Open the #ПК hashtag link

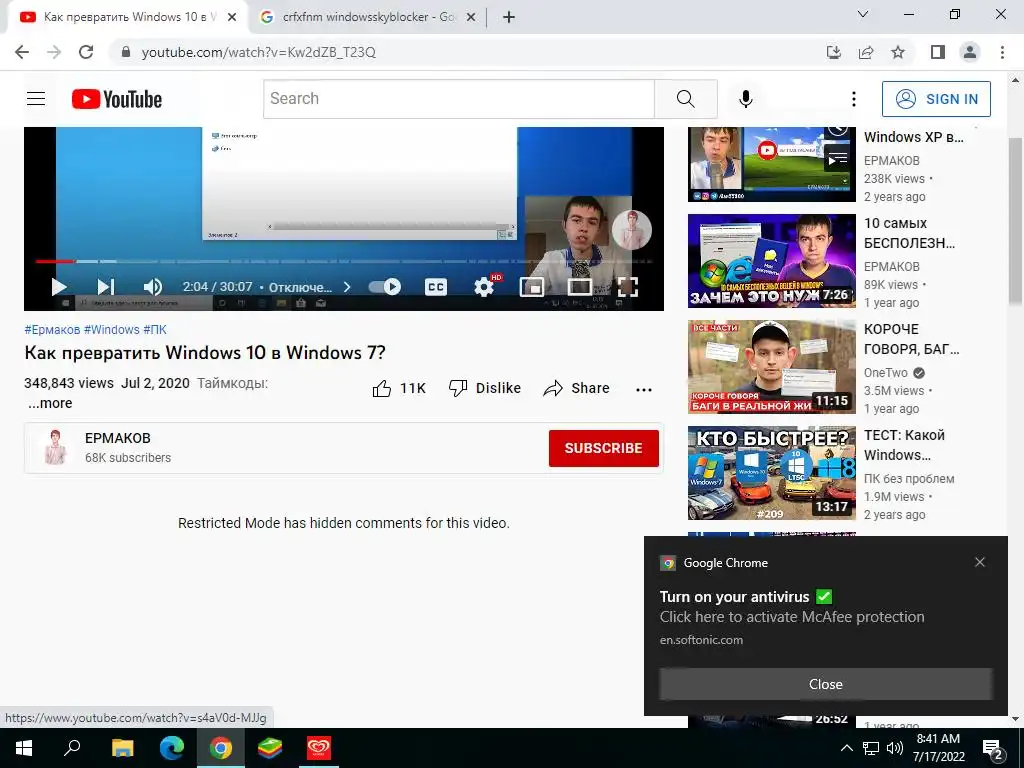155,330
